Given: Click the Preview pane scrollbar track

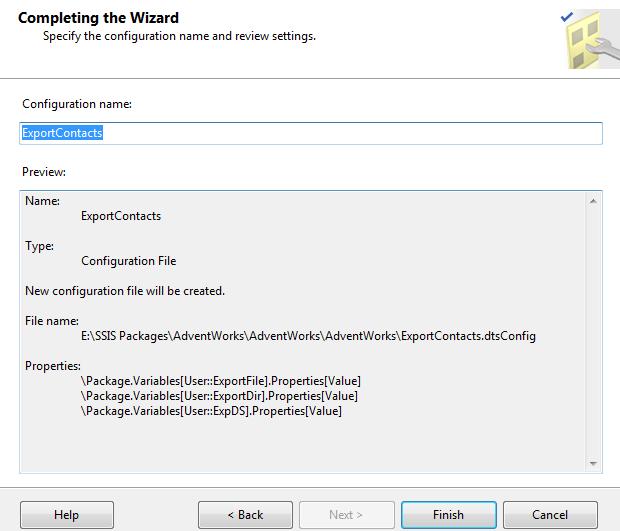Looking at the screenshot, I should click(594, 330).
